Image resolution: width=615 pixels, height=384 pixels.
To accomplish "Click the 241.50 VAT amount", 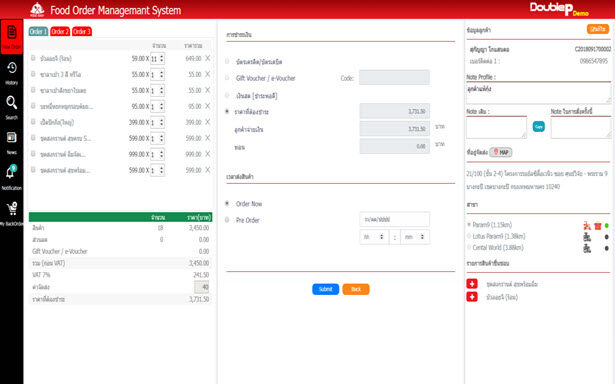I will 201,275.
